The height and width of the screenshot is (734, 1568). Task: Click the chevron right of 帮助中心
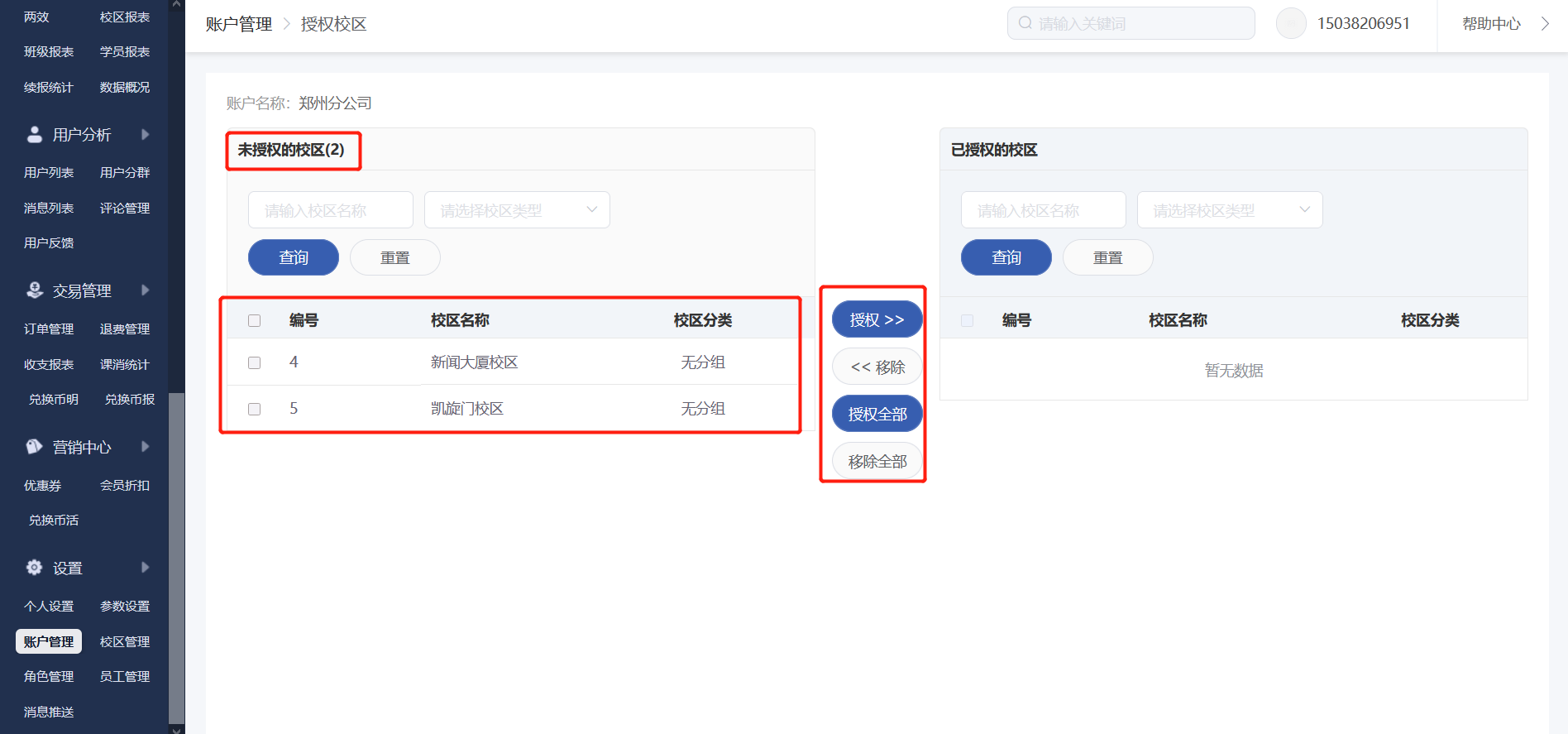[x=1545, y=23]
